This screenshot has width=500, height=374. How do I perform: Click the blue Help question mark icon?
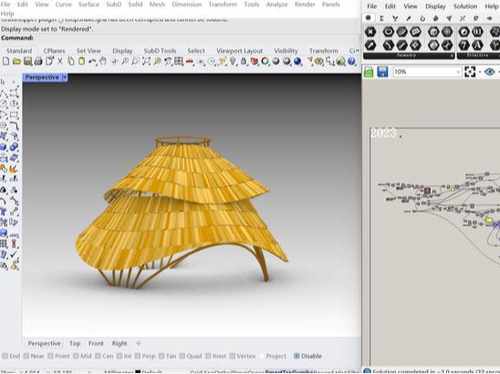pyautogui.click(x=351, y=61)
